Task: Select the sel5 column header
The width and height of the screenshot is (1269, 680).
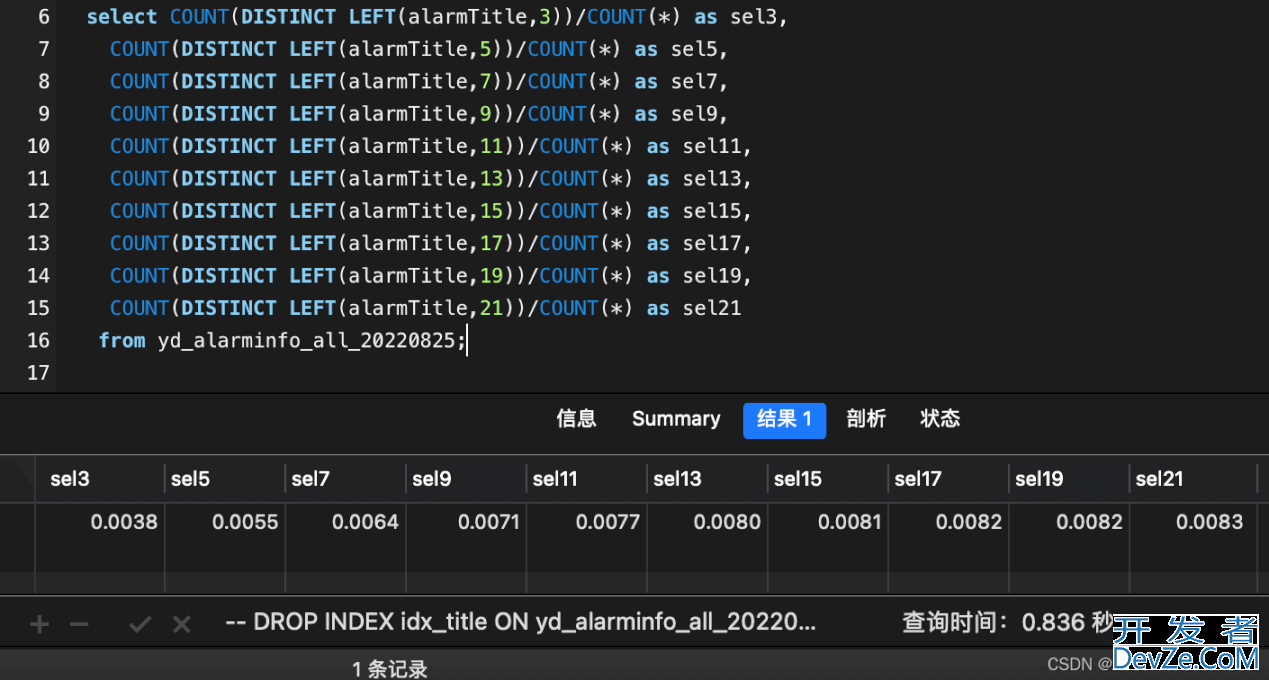Action: click(225, 479)
